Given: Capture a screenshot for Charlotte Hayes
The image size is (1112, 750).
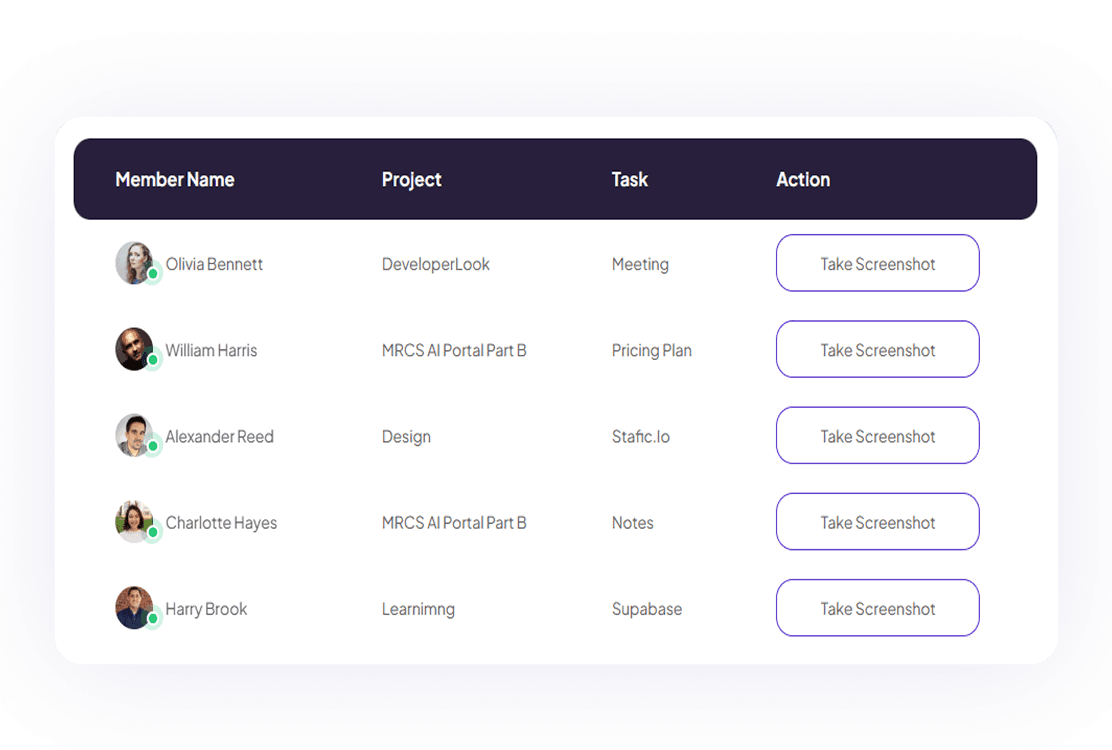Looking at the screenshot, I should point(877,522).
